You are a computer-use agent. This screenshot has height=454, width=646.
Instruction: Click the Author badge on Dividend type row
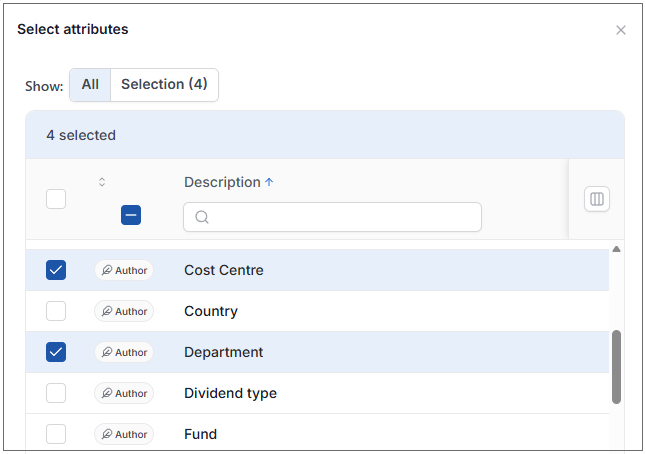(x=124, y=393)
